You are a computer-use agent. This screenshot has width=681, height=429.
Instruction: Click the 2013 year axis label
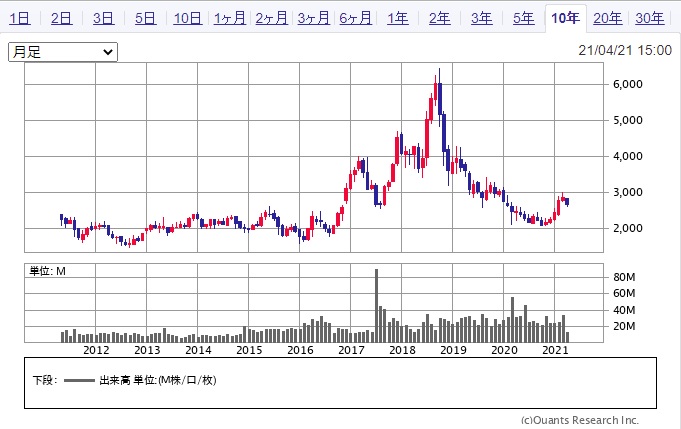tap(147, 350)
